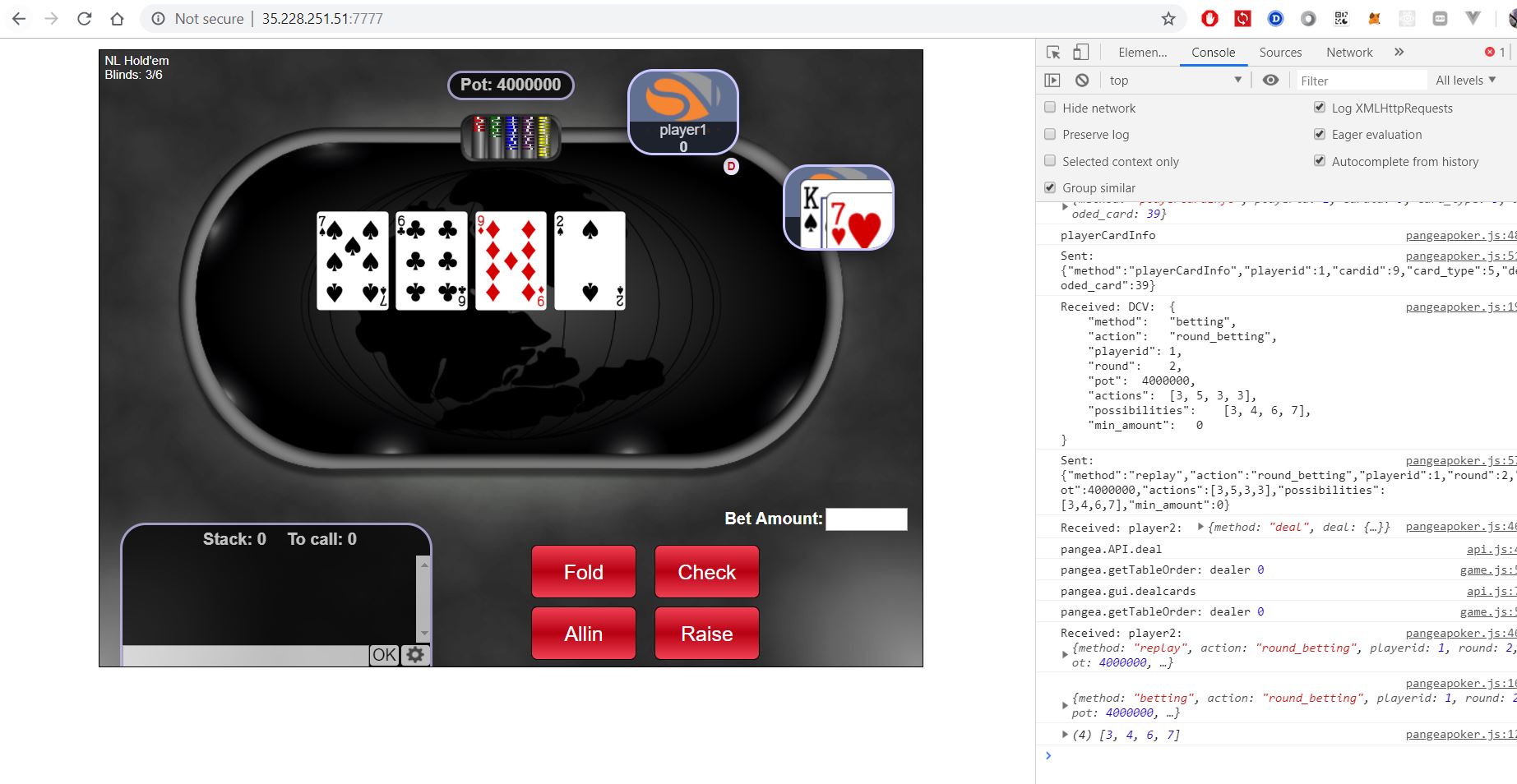Image resolution: width=1517 pixels, height=784 pixels.
Task: Open the blue D extension
Action: [1275, 18]
